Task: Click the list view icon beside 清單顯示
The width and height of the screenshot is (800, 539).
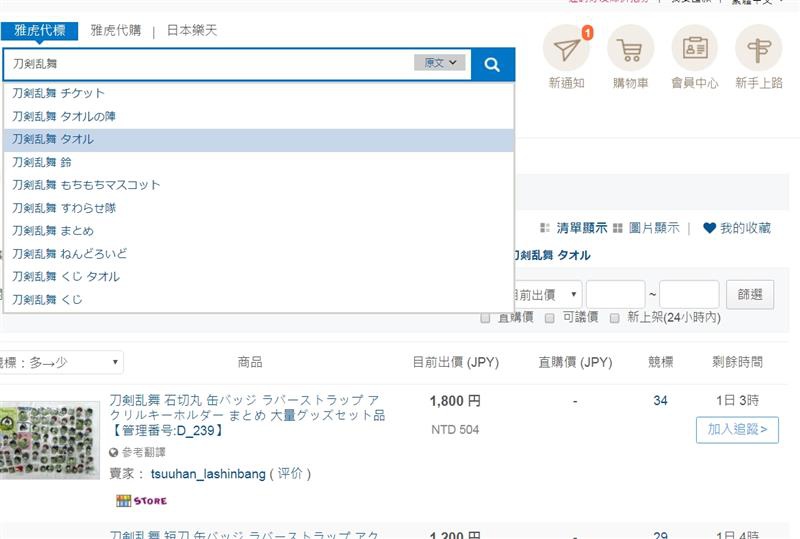Action: pos(545,228)
